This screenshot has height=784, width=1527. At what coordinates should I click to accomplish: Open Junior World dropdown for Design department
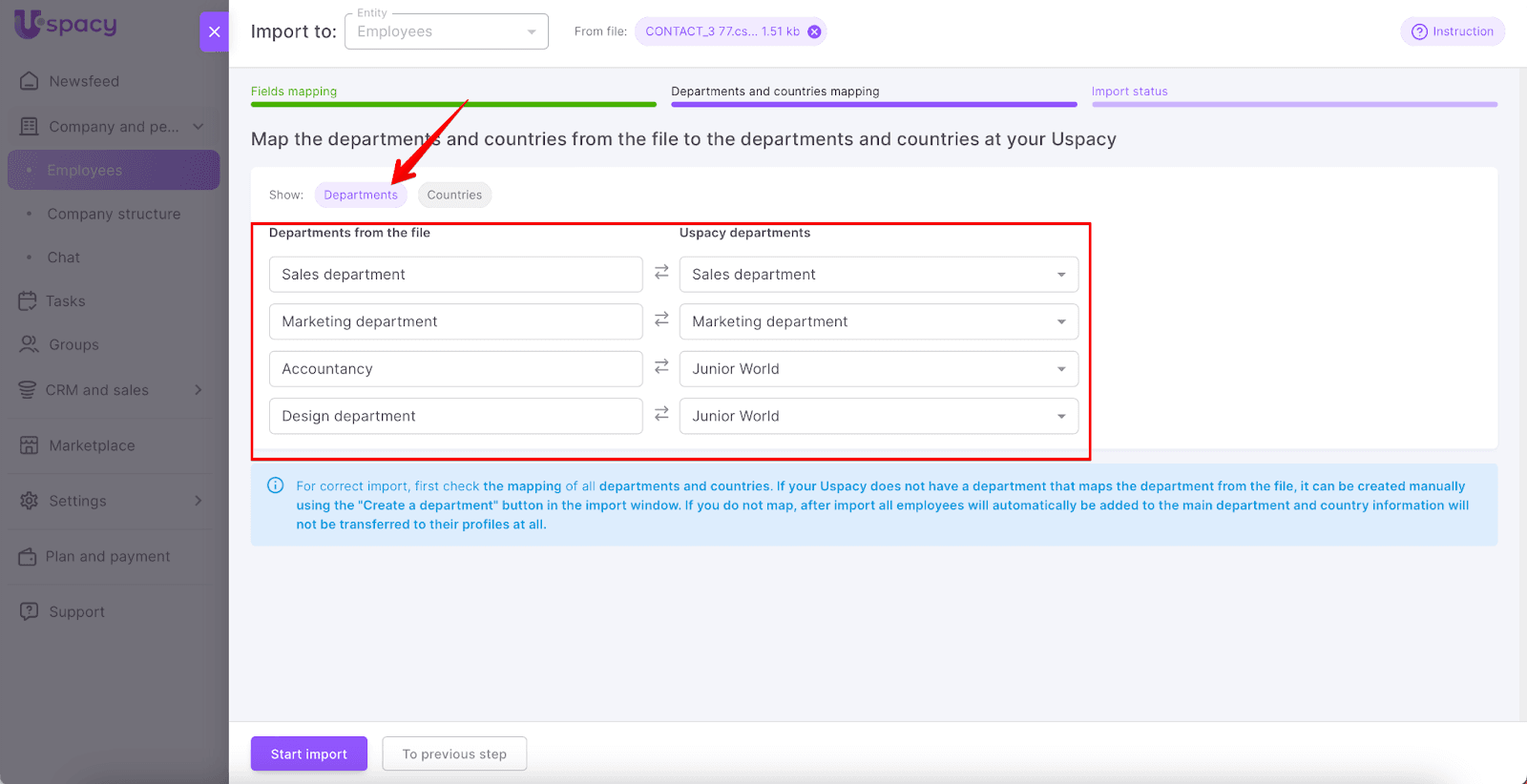point(879,416)
